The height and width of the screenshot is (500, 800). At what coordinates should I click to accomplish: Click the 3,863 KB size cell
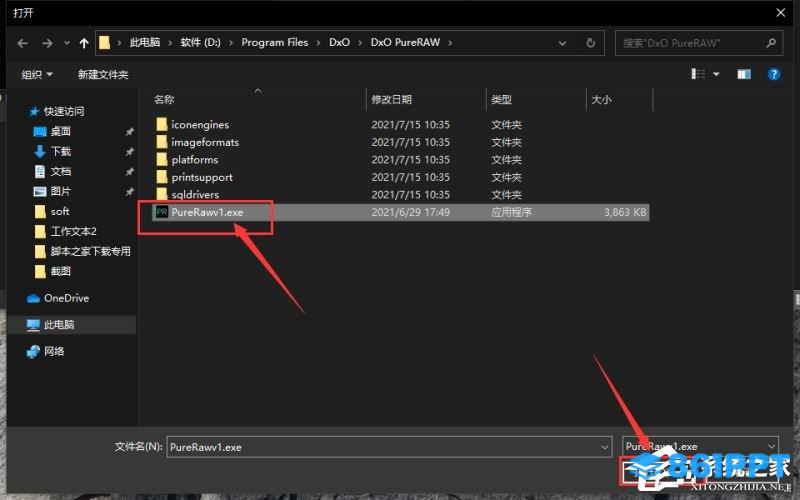click(625, 212)
